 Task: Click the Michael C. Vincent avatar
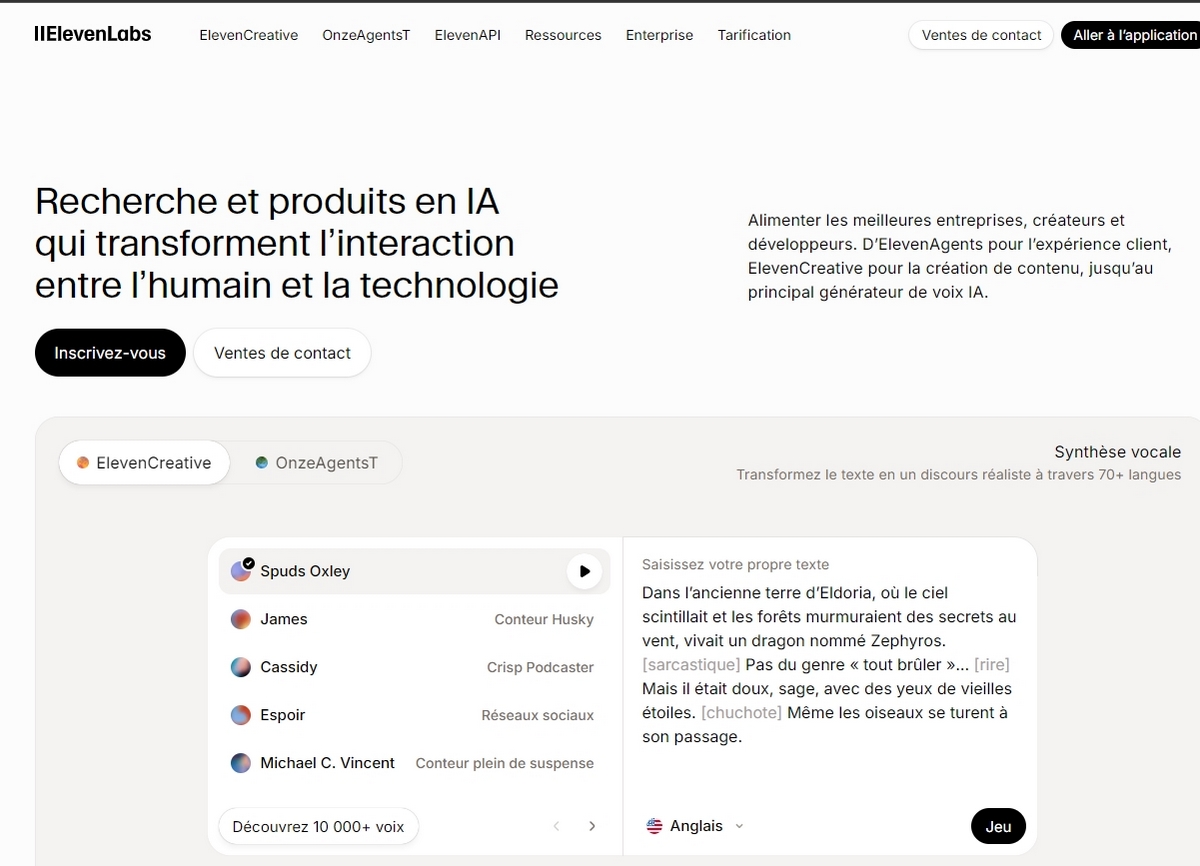pos(241,763)
